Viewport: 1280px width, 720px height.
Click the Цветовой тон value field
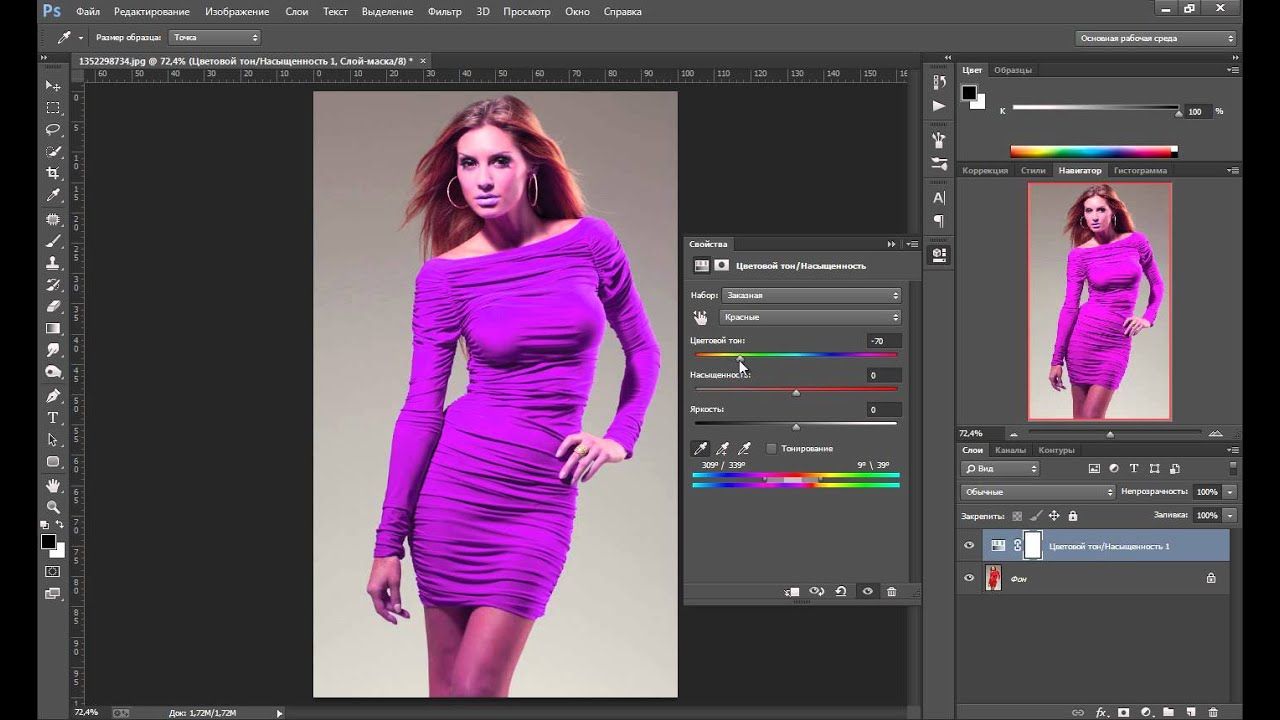(883, 341)
